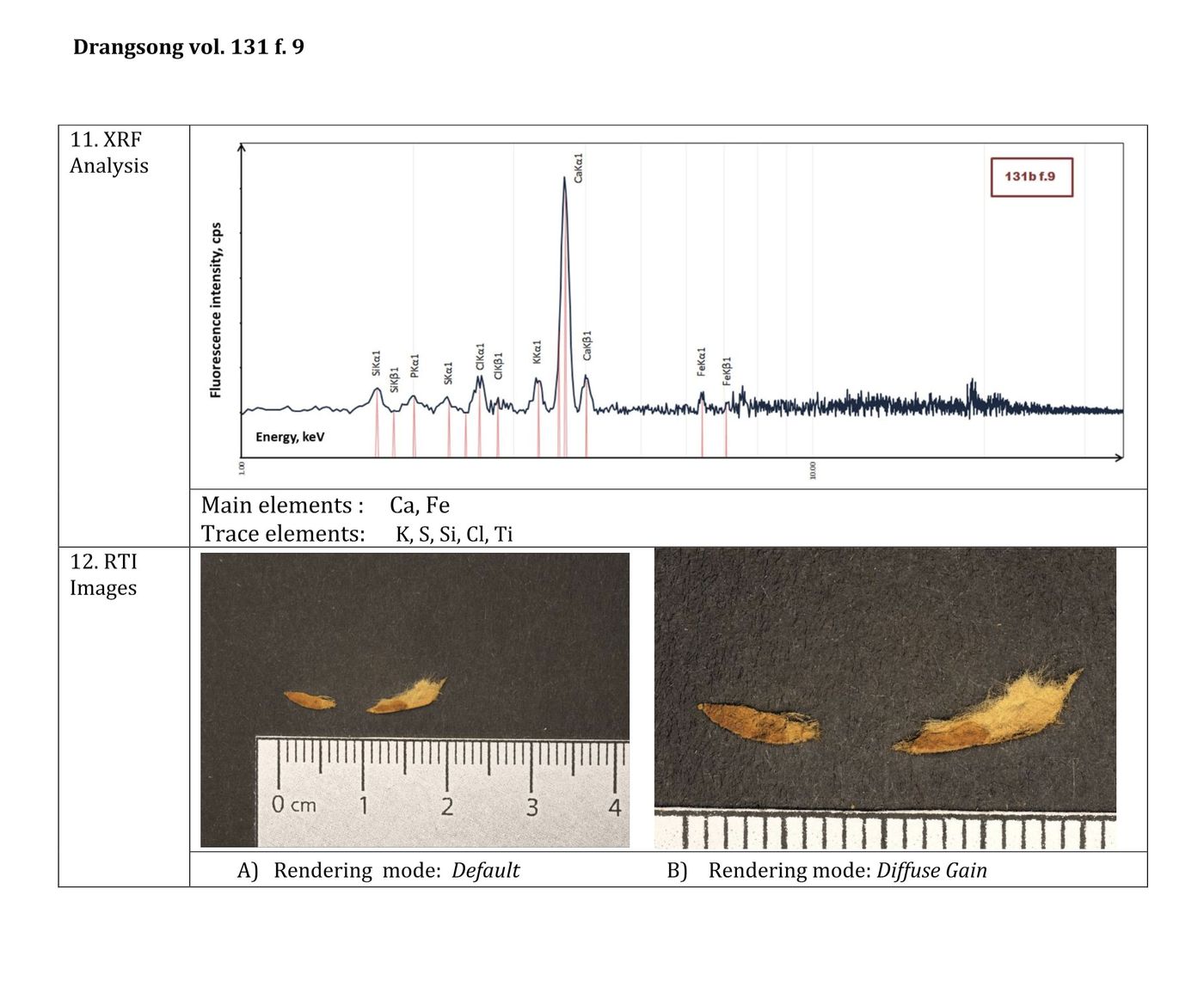Screen dimensions: 1204x987
Task: Click the '4' ruler number in image A
Action: 614,806
